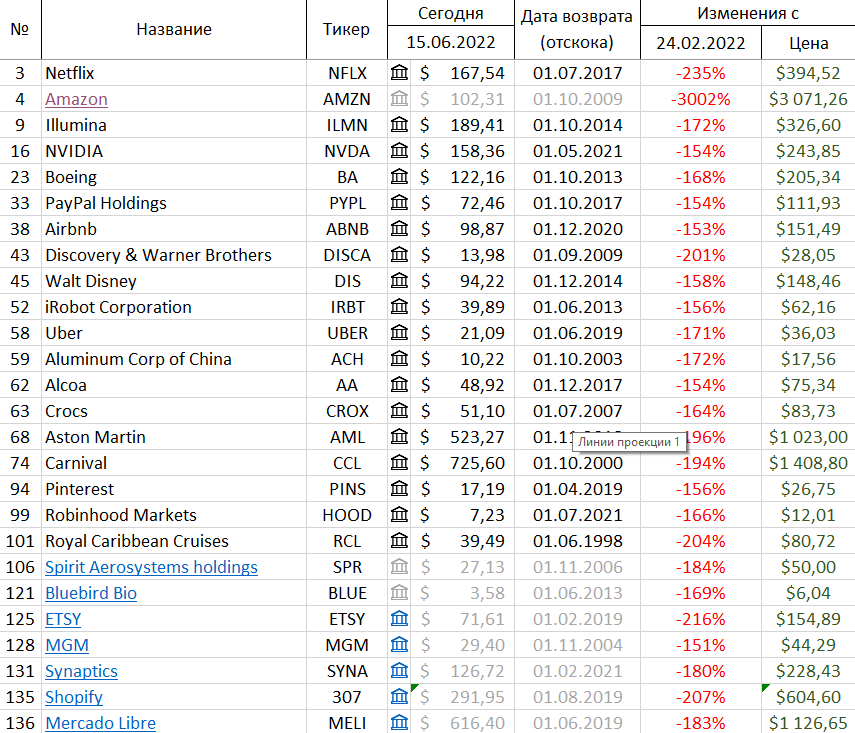Viewport: 855px width, 733px height.
Task: Open the Spirit Aerosystems holdings link
Action: (x=152, y=567)
